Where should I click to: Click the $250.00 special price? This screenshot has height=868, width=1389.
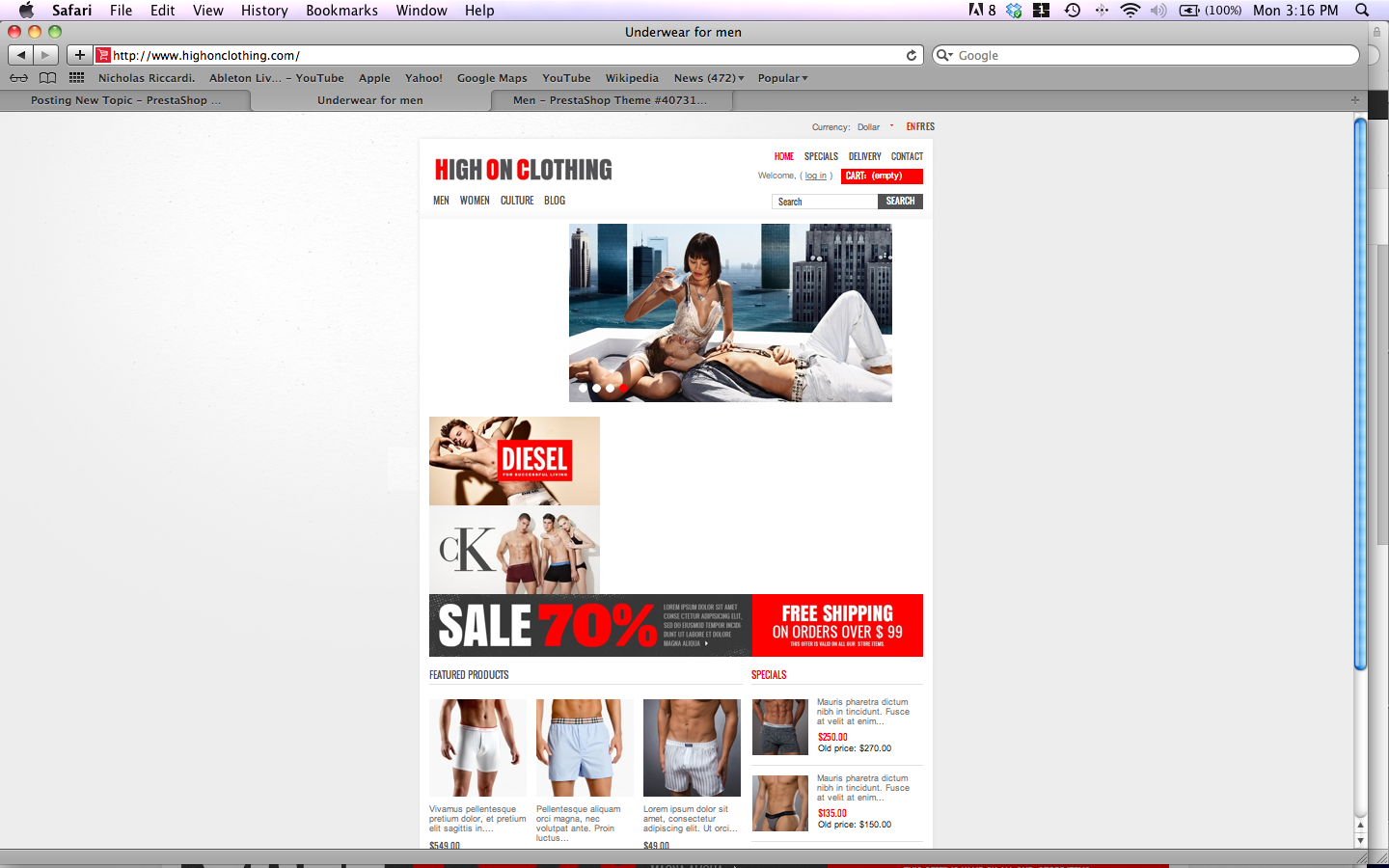(x=832, y=737)
